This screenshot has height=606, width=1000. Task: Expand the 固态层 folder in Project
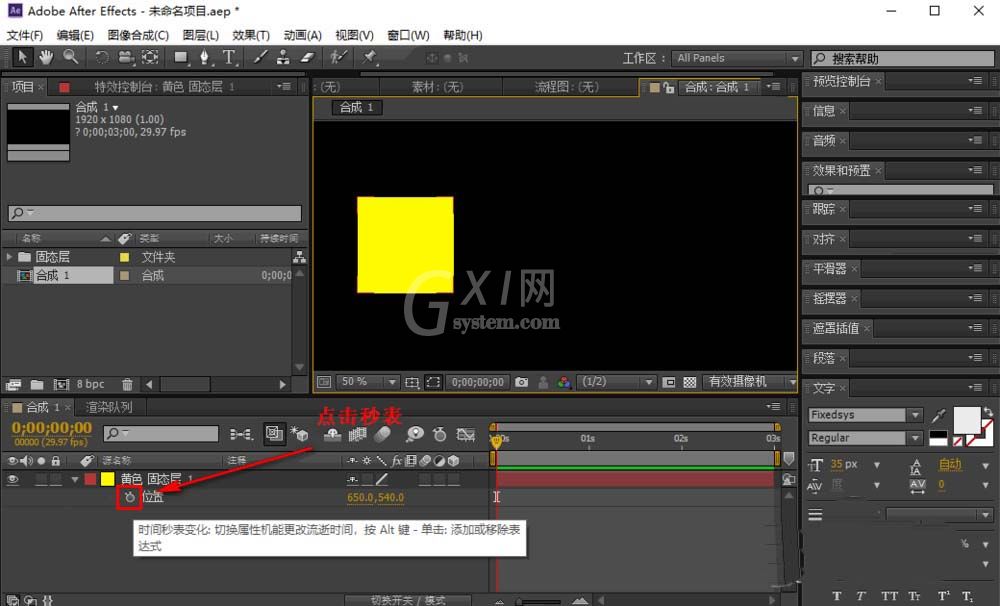tap(9, 256)
